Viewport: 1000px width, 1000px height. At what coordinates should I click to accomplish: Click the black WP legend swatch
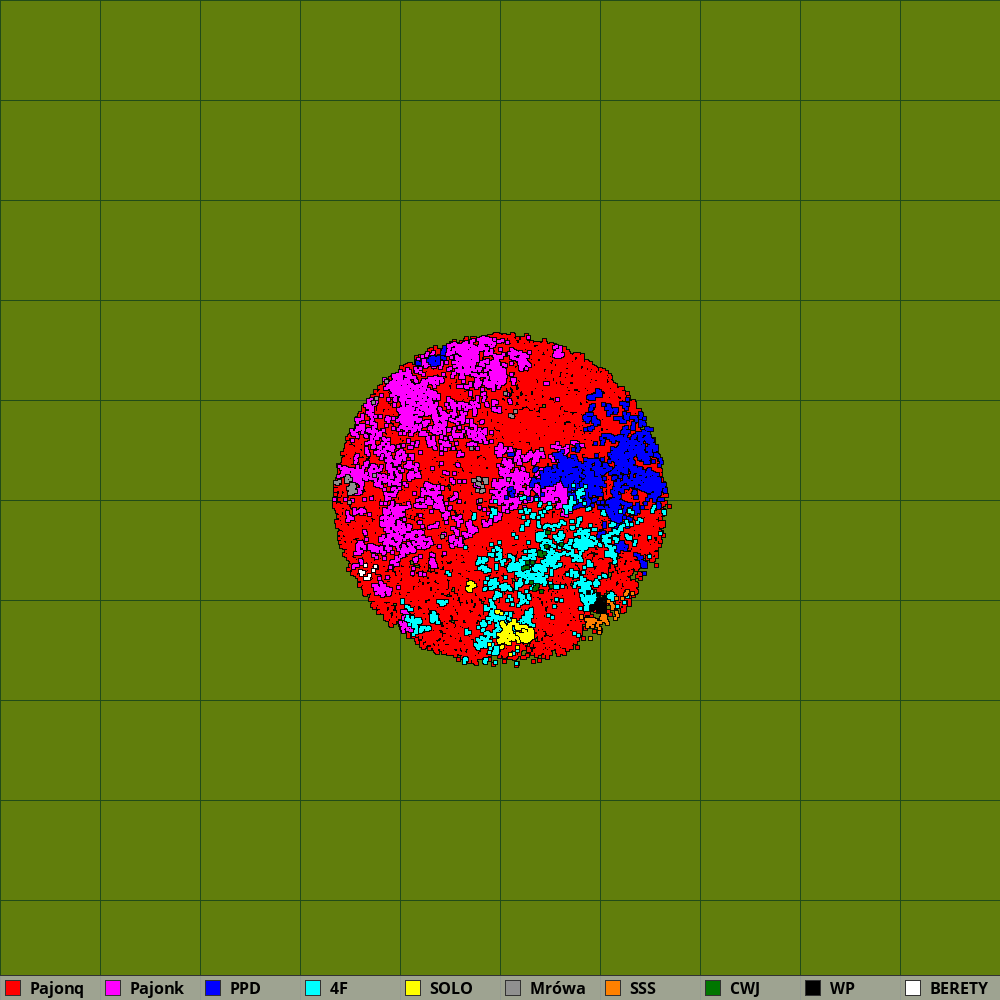pyautogui.click(x=813, y=988)
